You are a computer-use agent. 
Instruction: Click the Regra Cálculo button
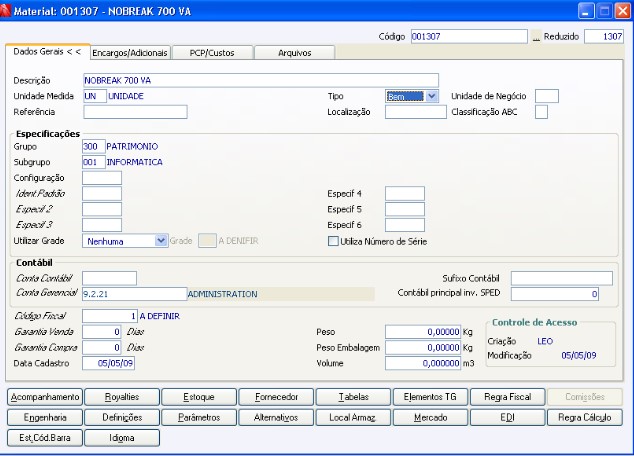click(x=585, y=418)
